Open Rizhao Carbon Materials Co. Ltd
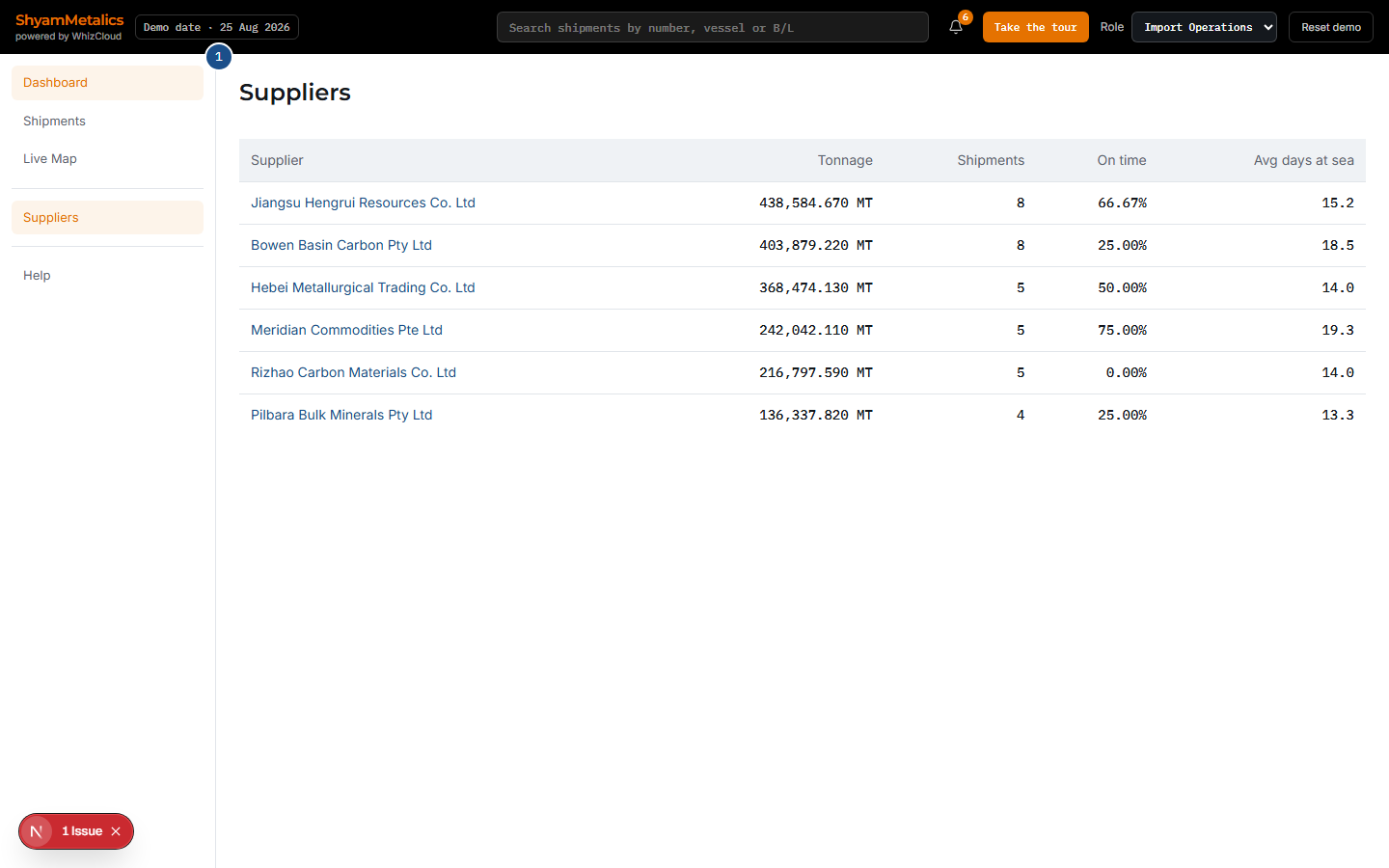 coord(353,372)
